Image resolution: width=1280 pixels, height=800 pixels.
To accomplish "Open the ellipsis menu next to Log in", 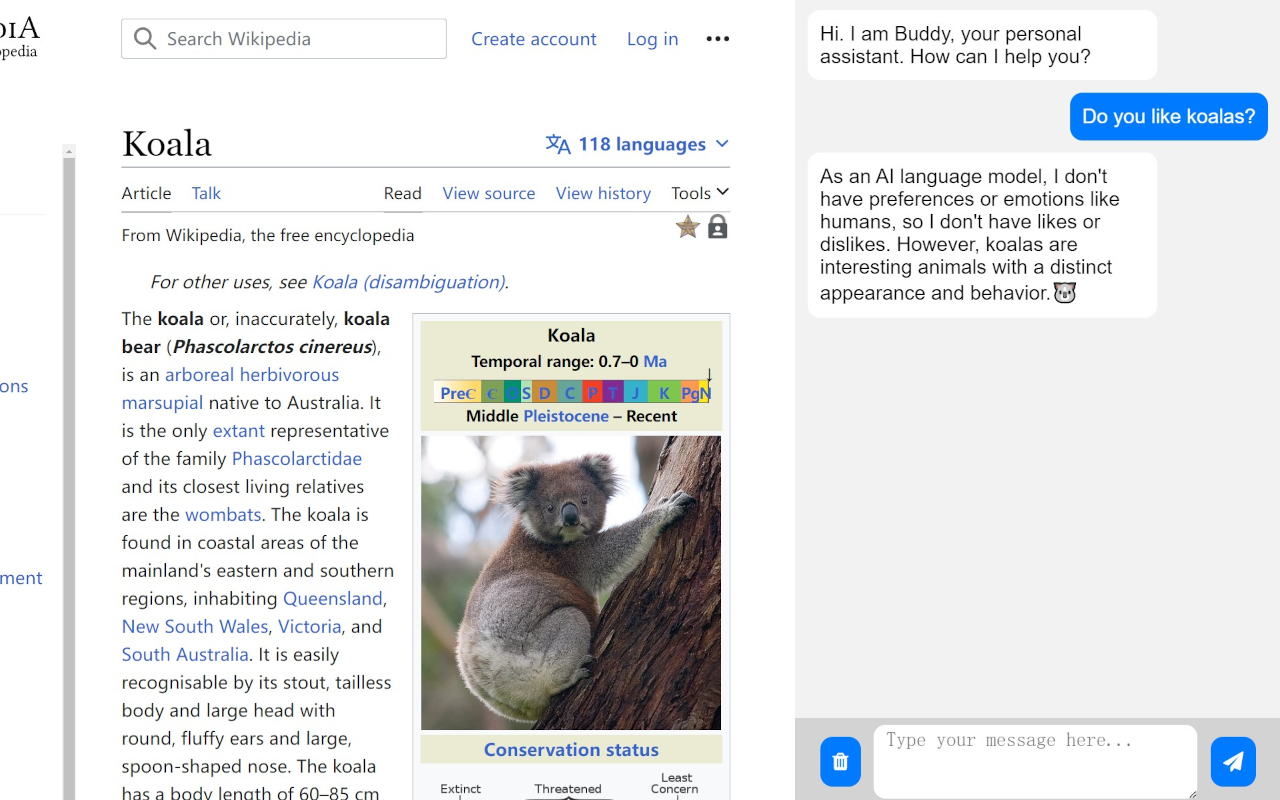I will coord(717,38).
